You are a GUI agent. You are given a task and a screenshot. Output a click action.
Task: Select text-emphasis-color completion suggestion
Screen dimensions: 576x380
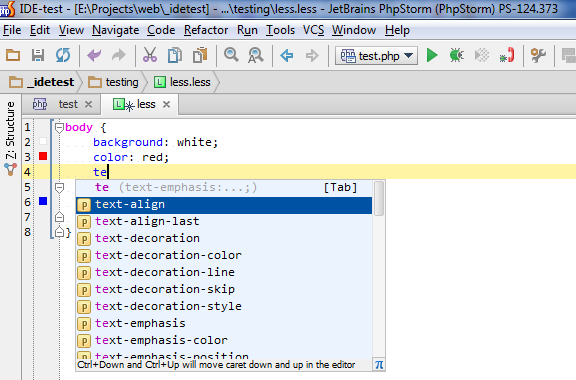(x=224, y=340)
